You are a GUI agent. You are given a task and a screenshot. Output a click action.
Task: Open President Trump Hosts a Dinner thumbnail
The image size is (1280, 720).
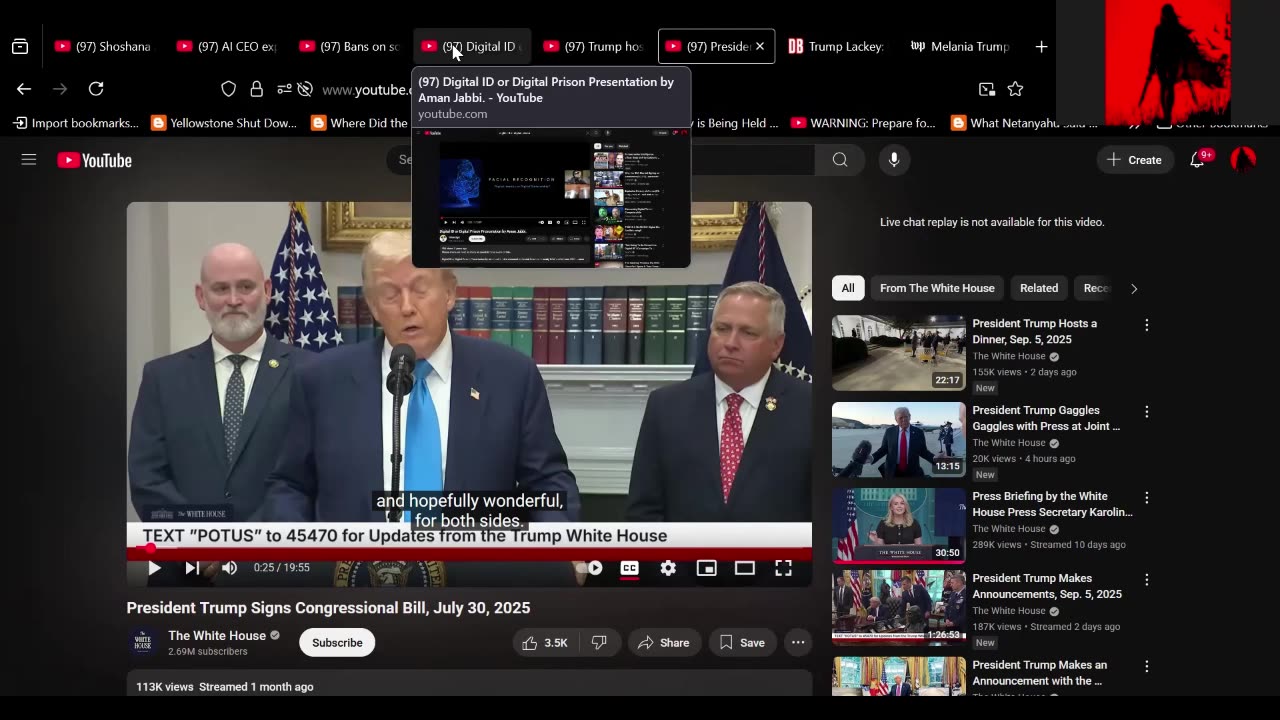[x=899, y=353]
